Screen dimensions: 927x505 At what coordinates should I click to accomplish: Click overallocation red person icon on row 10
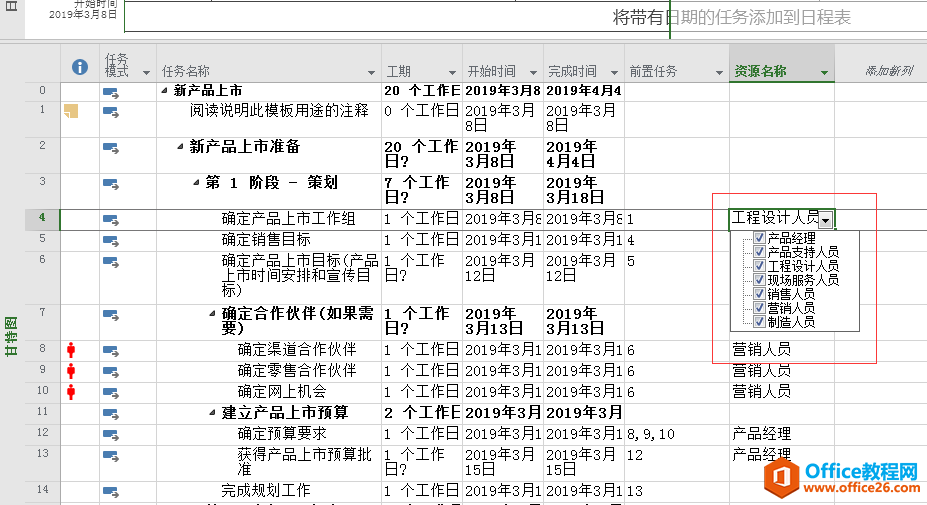pyautogui.click(x=71, y=392)
